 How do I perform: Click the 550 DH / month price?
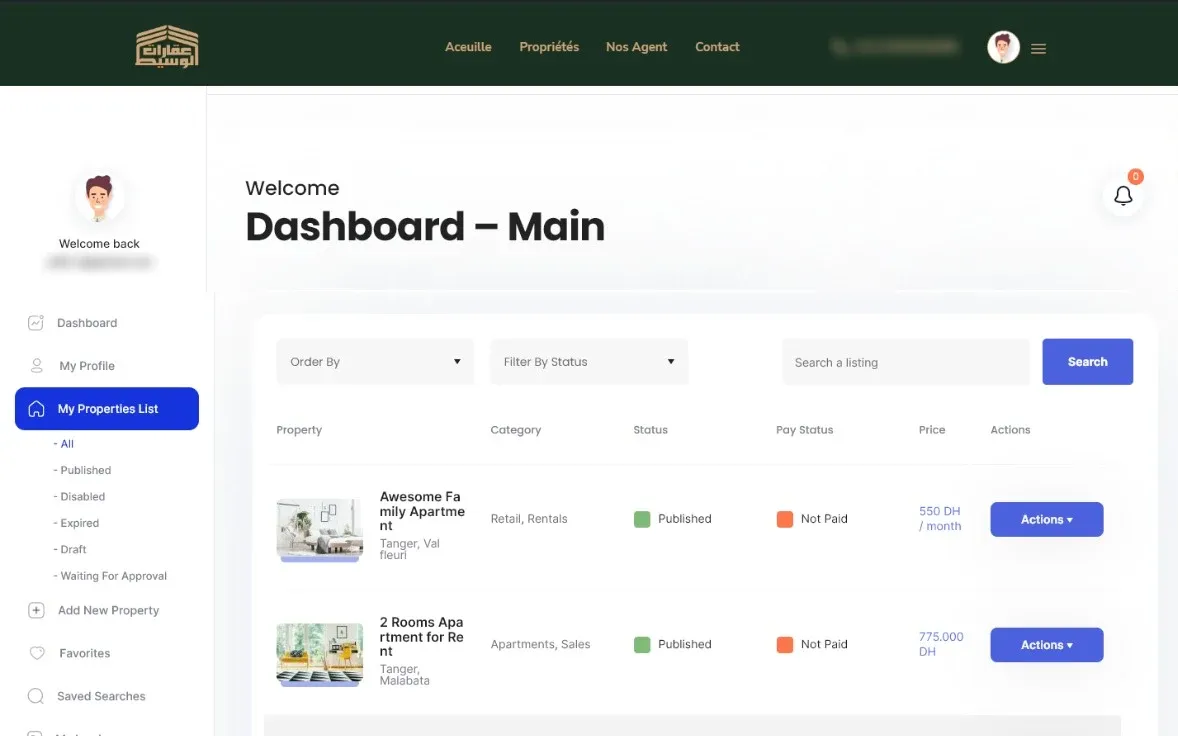(940, 518)
